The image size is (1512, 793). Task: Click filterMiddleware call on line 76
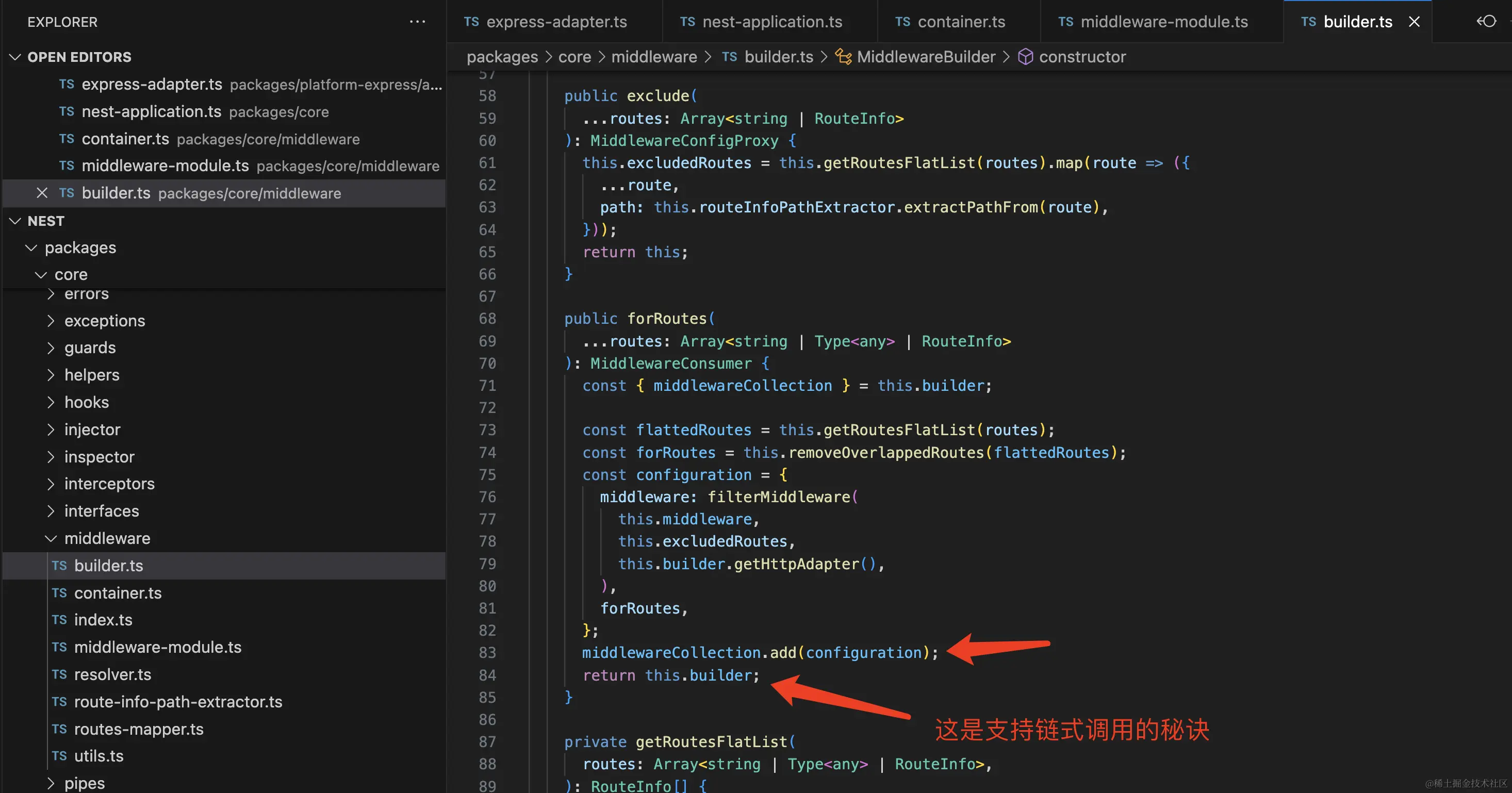779,497
